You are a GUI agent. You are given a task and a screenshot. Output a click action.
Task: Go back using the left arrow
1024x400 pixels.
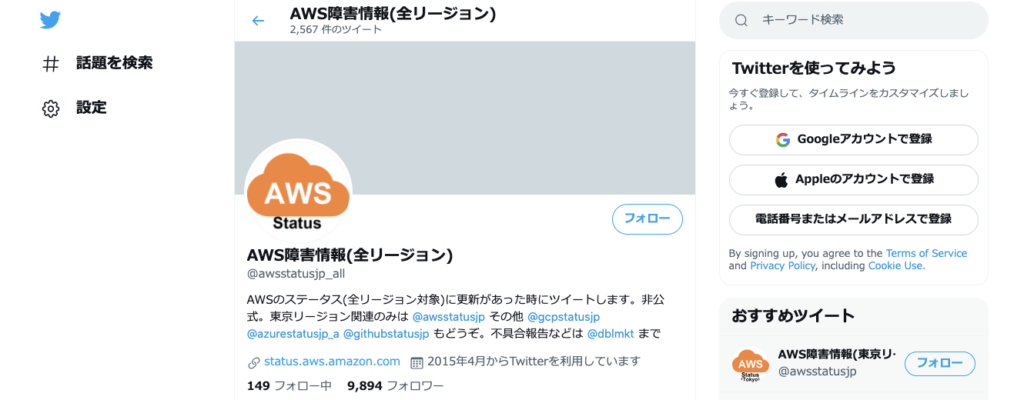[258, 21]
